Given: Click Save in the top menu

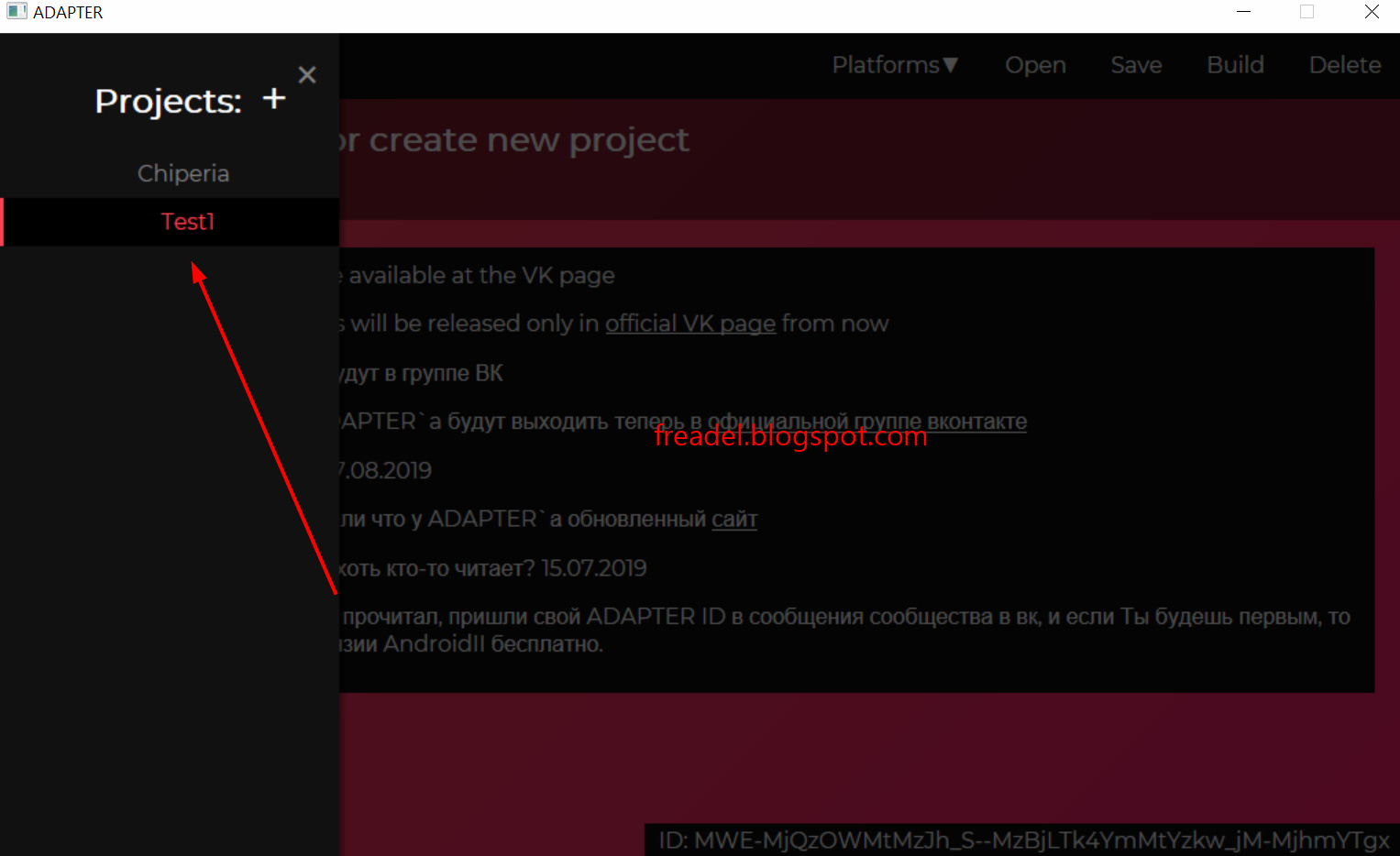Looking at the screenshot, I should click(x=1136, y=65).
